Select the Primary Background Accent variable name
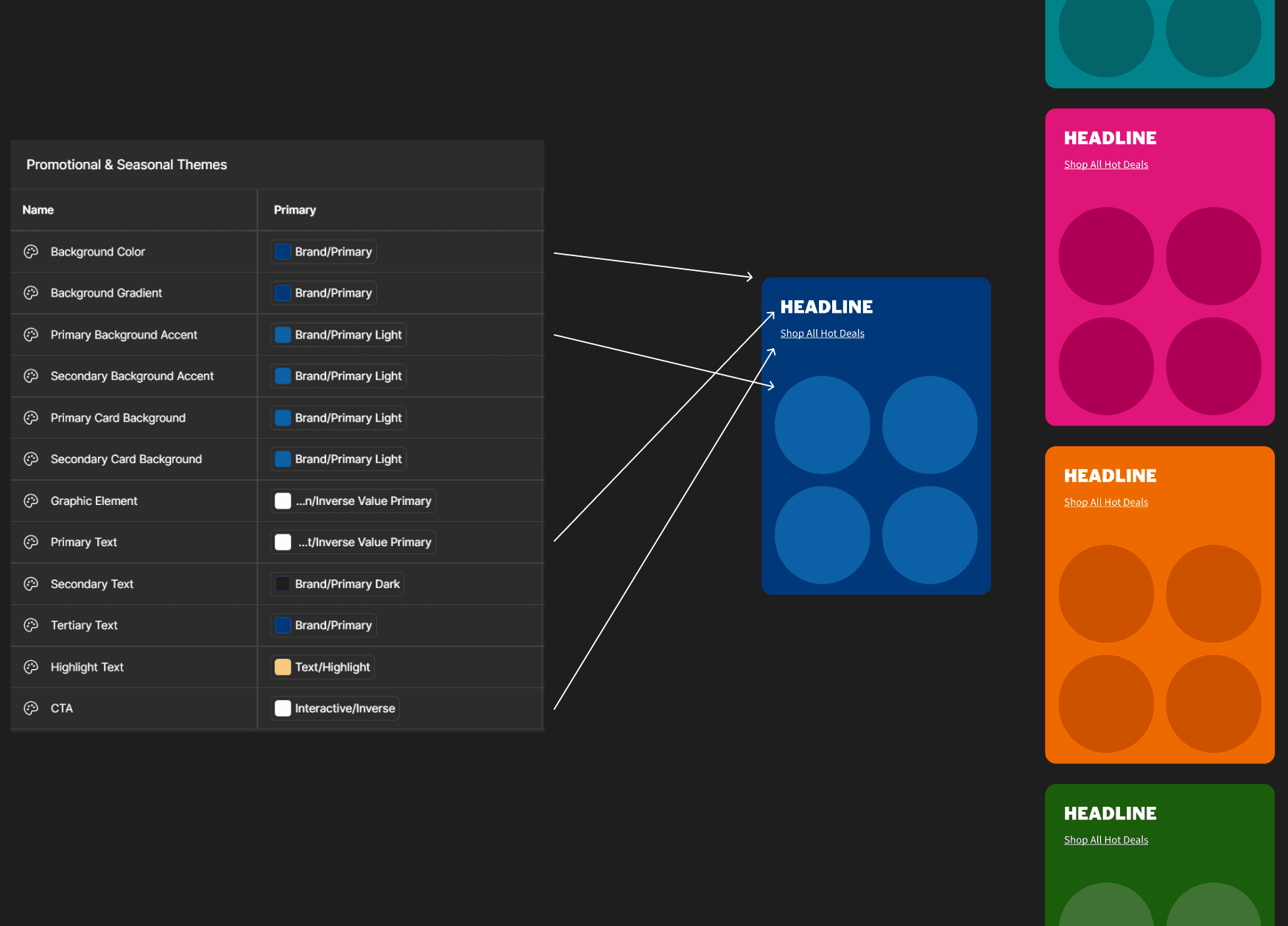Image resolution: width=1288 pixels, height=926 pixels. [x=124, y=335]
